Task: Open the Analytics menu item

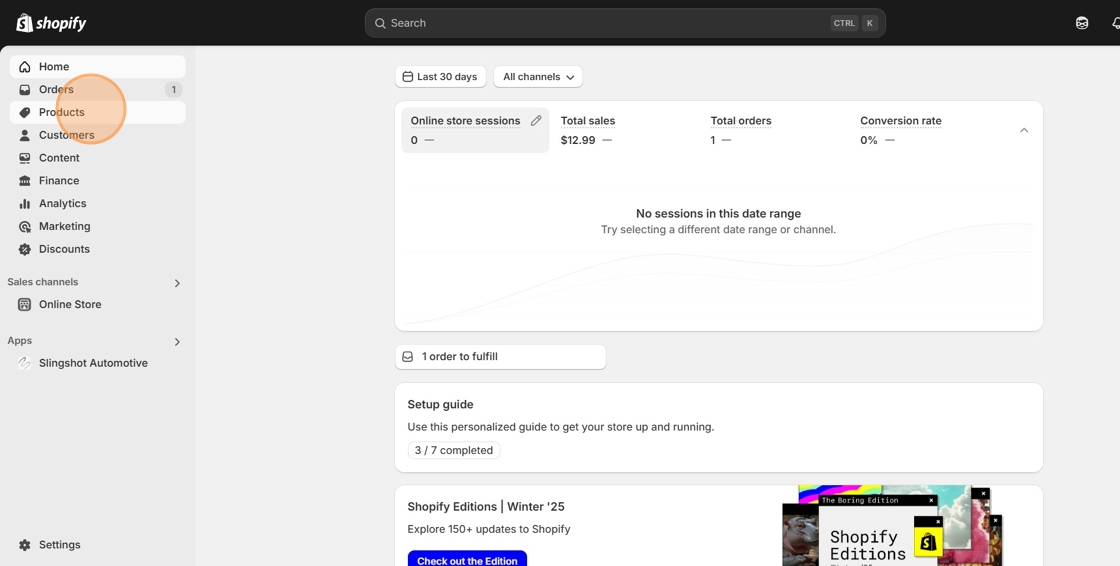Action: point(98,204)
